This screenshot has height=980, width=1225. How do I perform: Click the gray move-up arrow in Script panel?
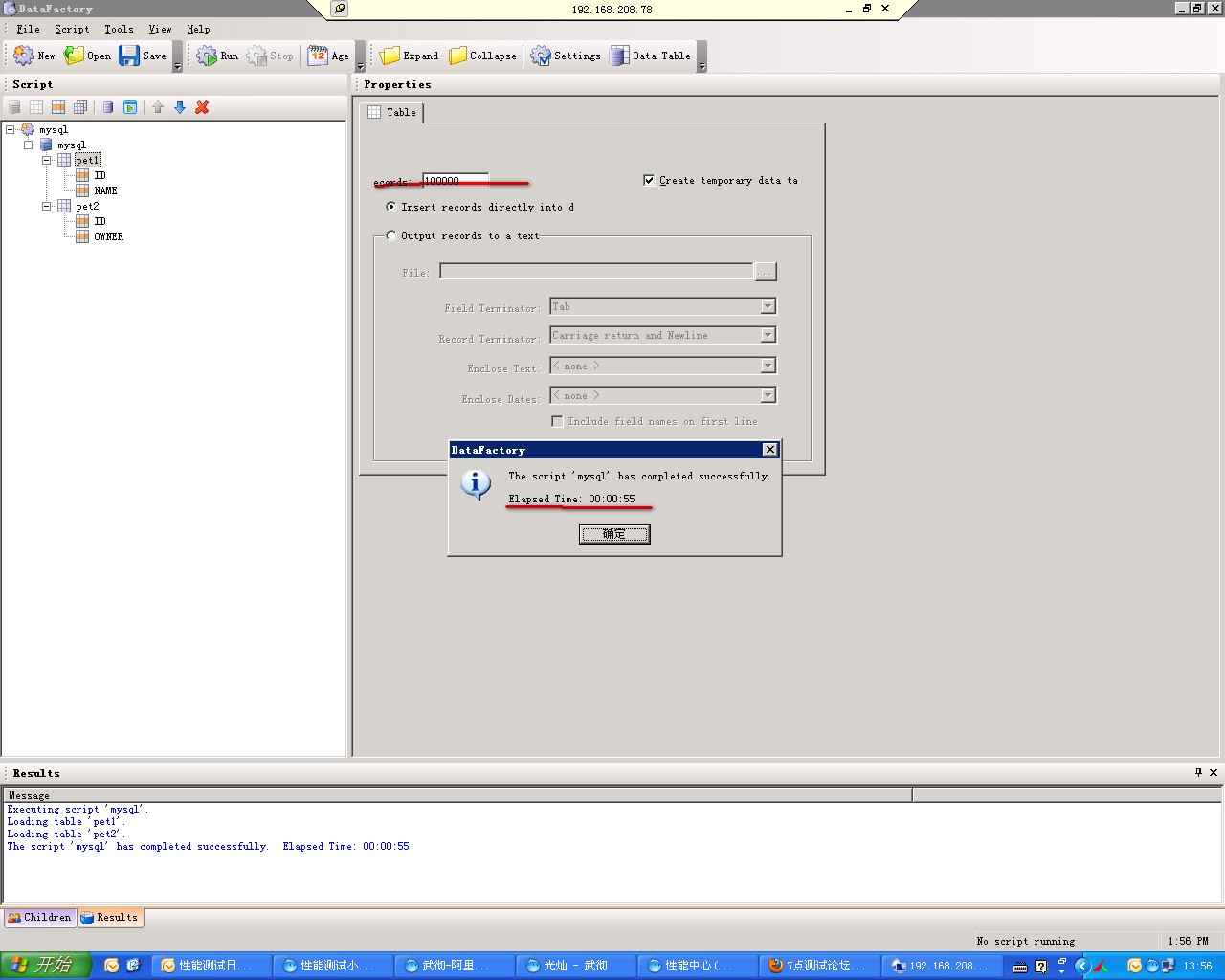(x=158, y=107)
